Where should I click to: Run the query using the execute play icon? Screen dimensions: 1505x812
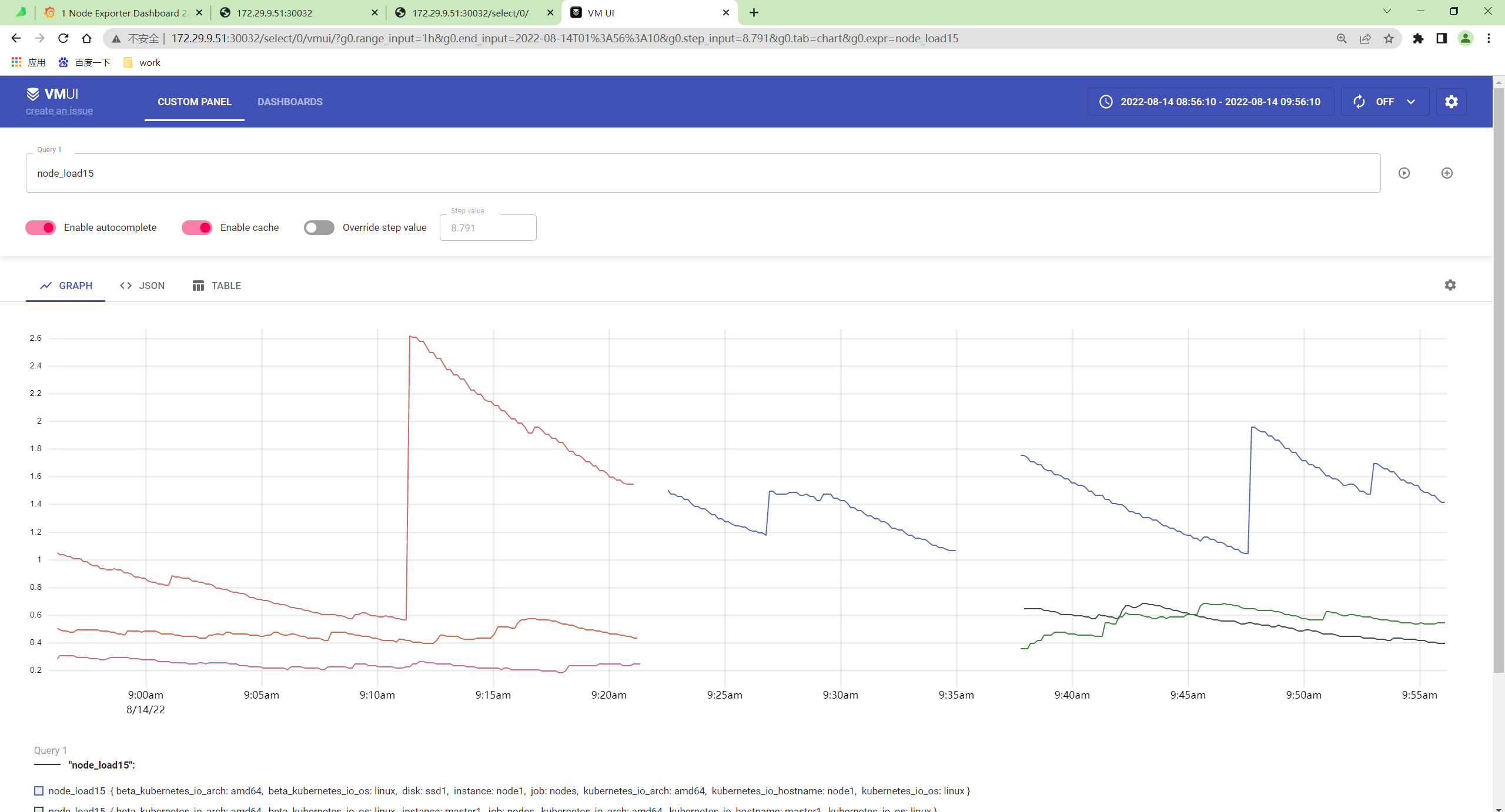[1404, 173]
